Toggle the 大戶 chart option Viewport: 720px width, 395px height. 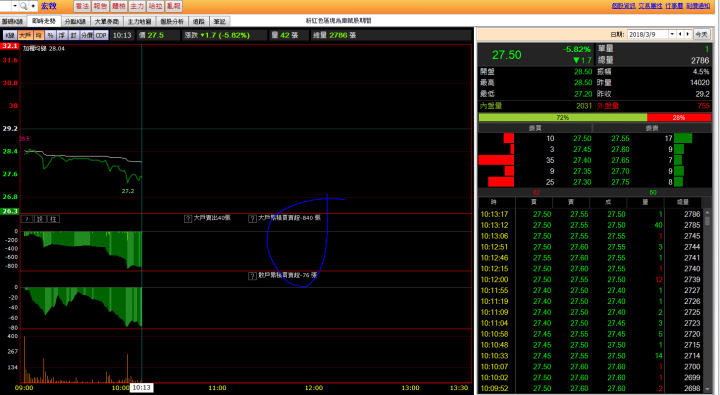pyautogui.click(x=25, y=35)
